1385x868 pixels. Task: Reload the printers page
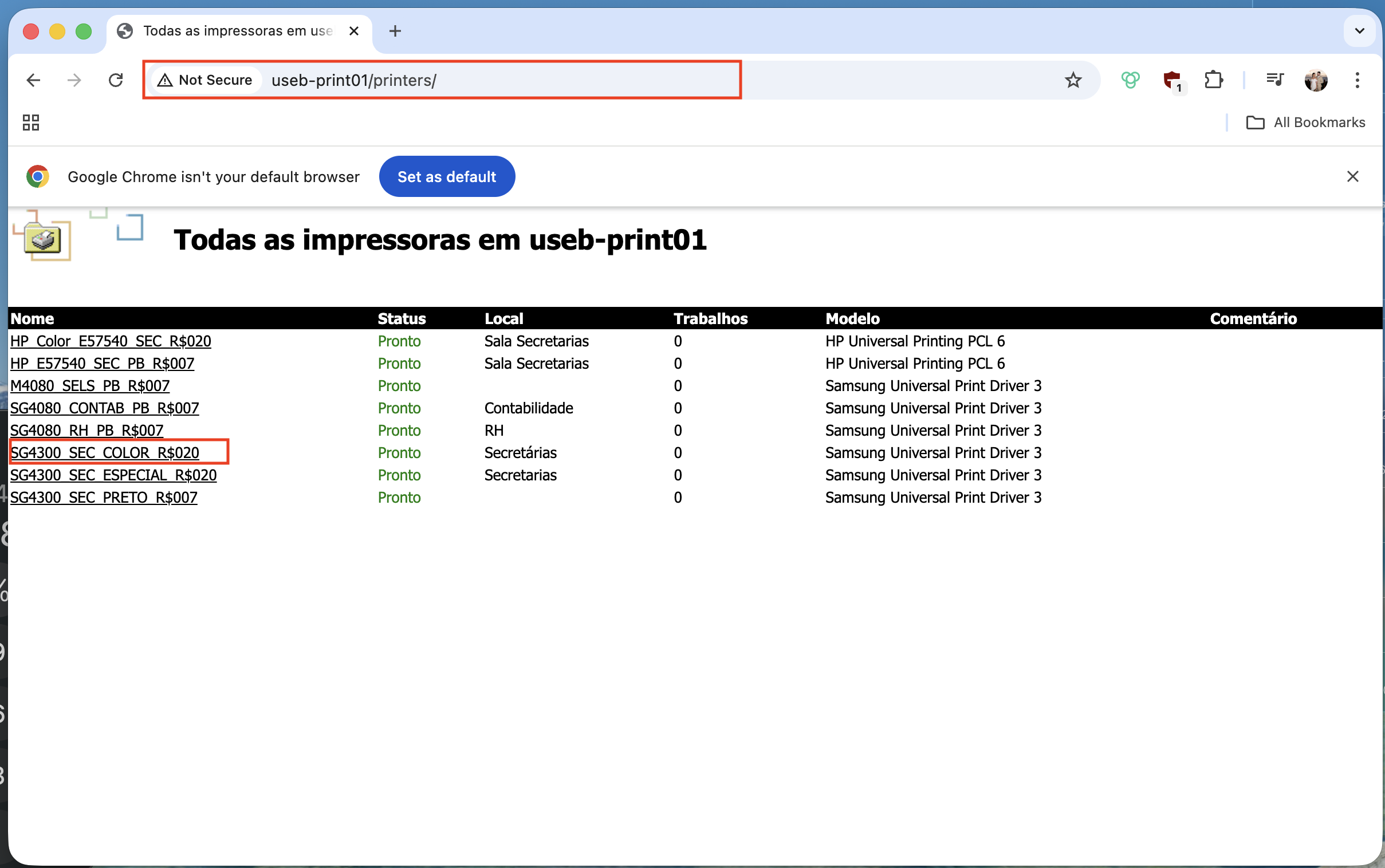pos(116,80)
